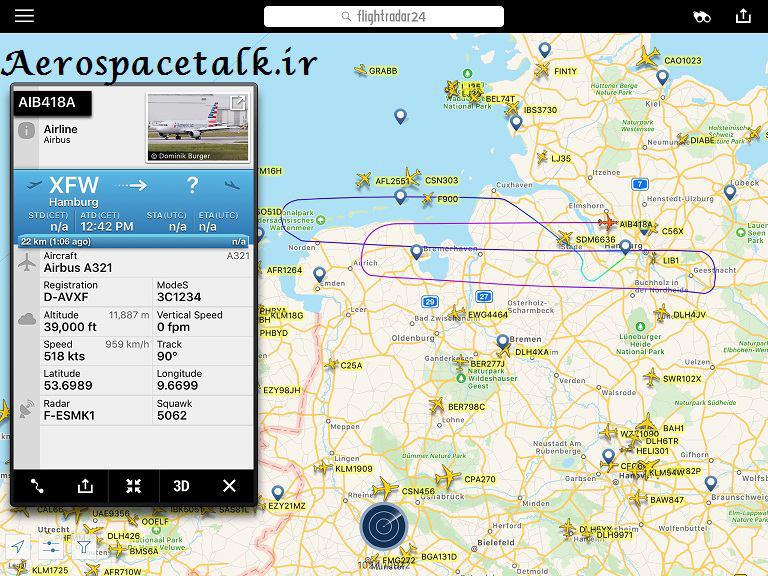Tap the latitude value 53.6989
Screen dimensions: 768x576
pos(68,386)
